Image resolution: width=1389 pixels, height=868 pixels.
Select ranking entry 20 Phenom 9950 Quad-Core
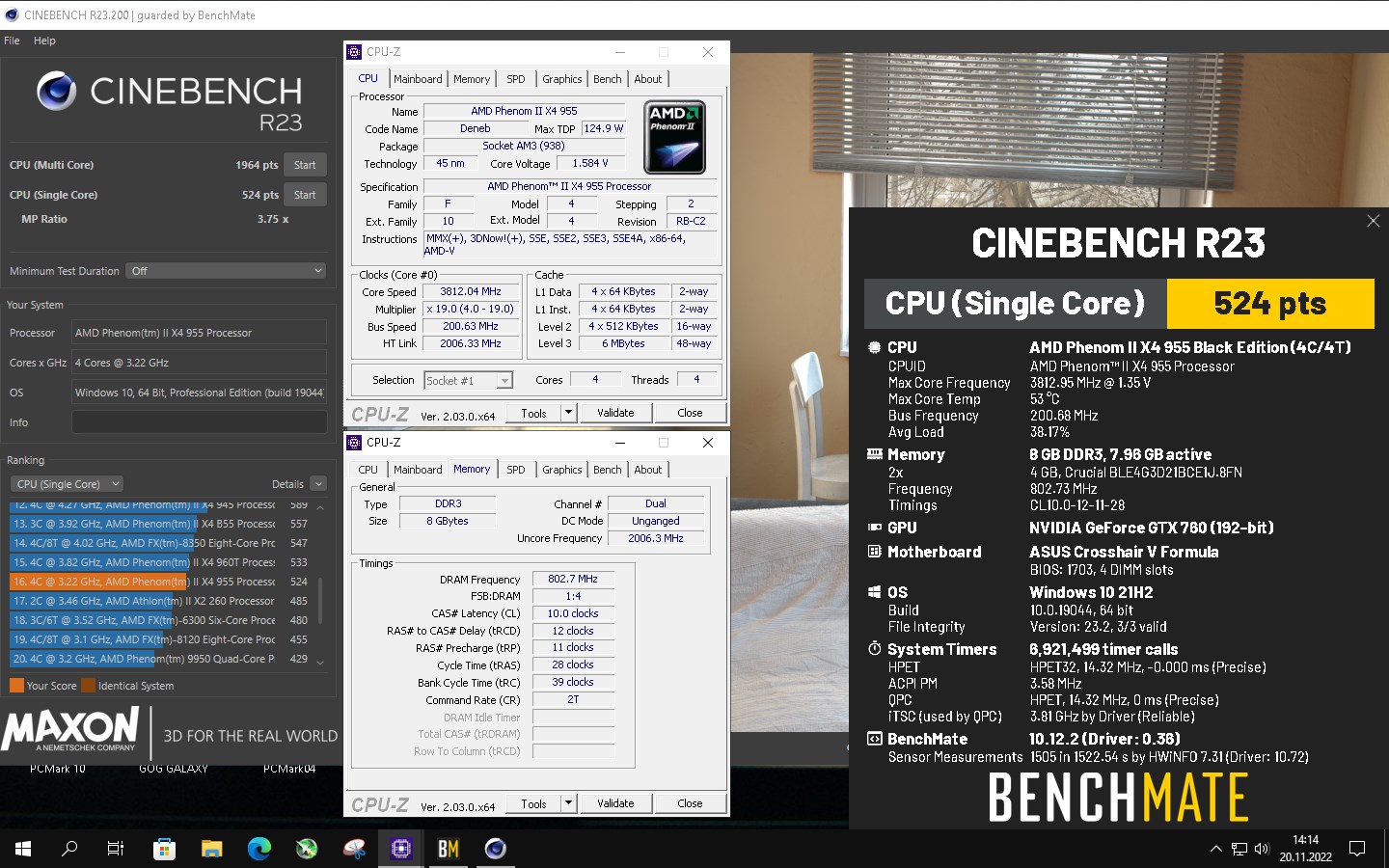pos(159,659)
